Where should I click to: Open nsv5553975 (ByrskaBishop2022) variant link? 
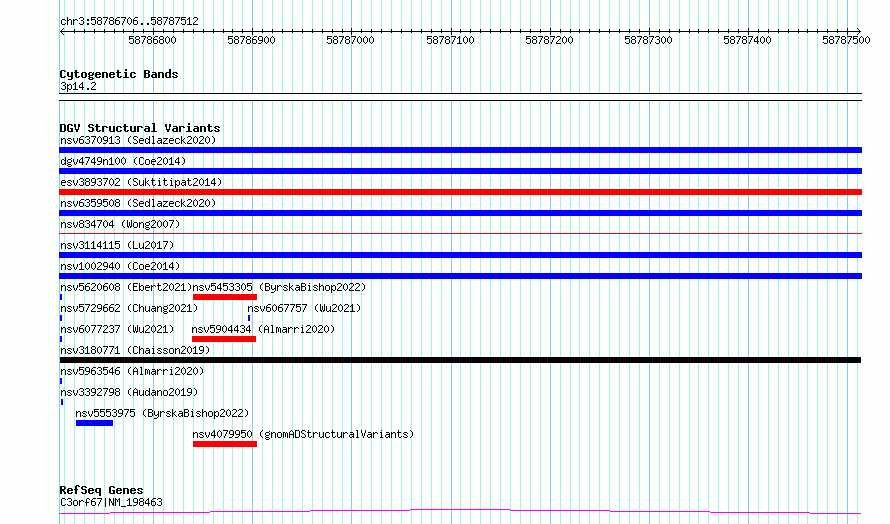coord(162,413)
